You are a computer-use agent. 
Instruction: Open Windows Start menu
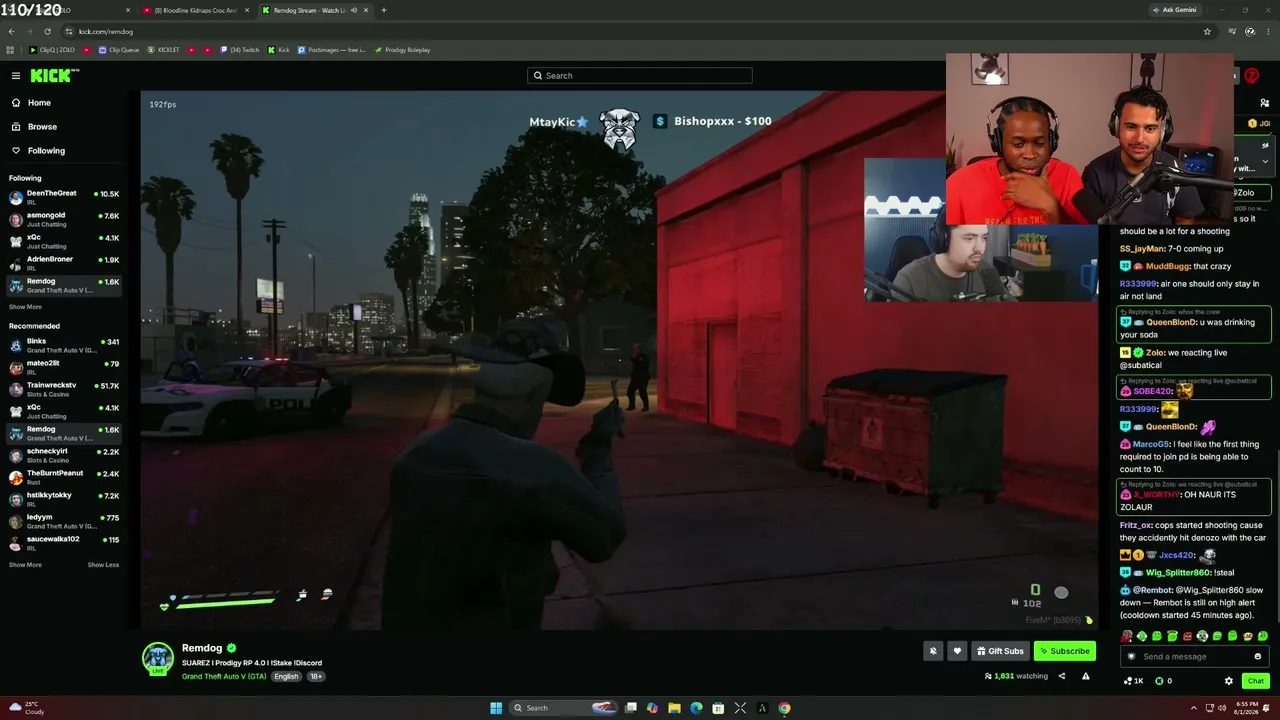tap(496, 708)
